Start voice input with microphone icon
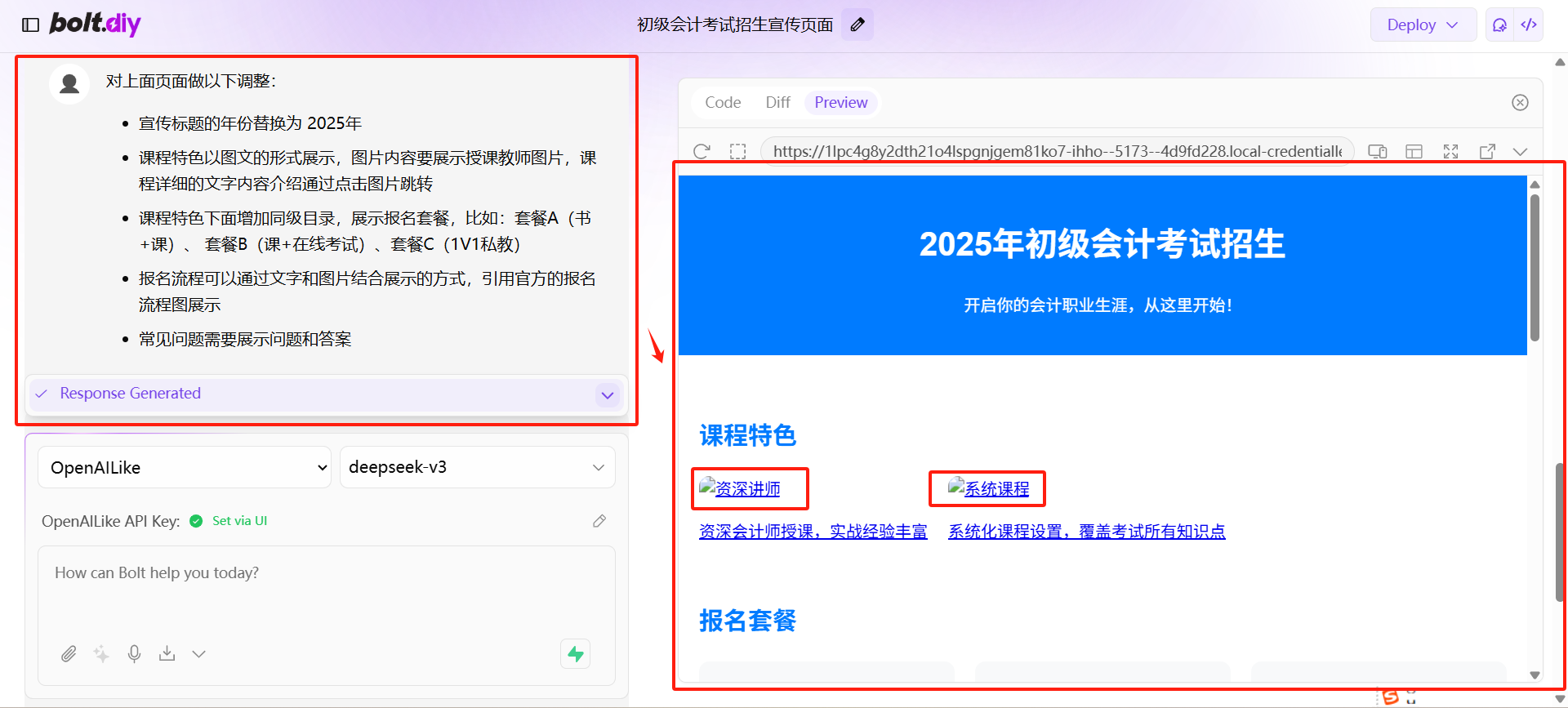The image size is (1568, 708). (x=135, y=654)
